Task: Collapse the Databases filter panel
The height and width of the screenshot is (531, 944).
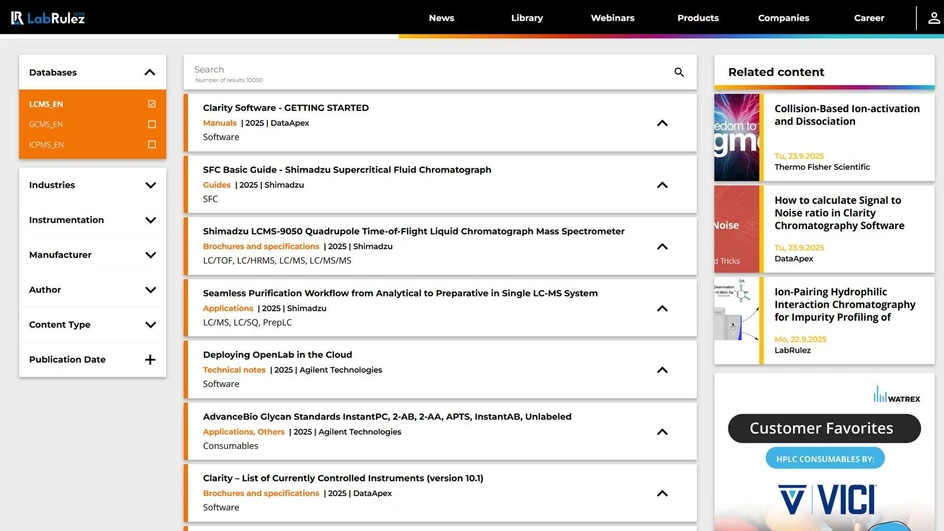Action: coord(150,72)
